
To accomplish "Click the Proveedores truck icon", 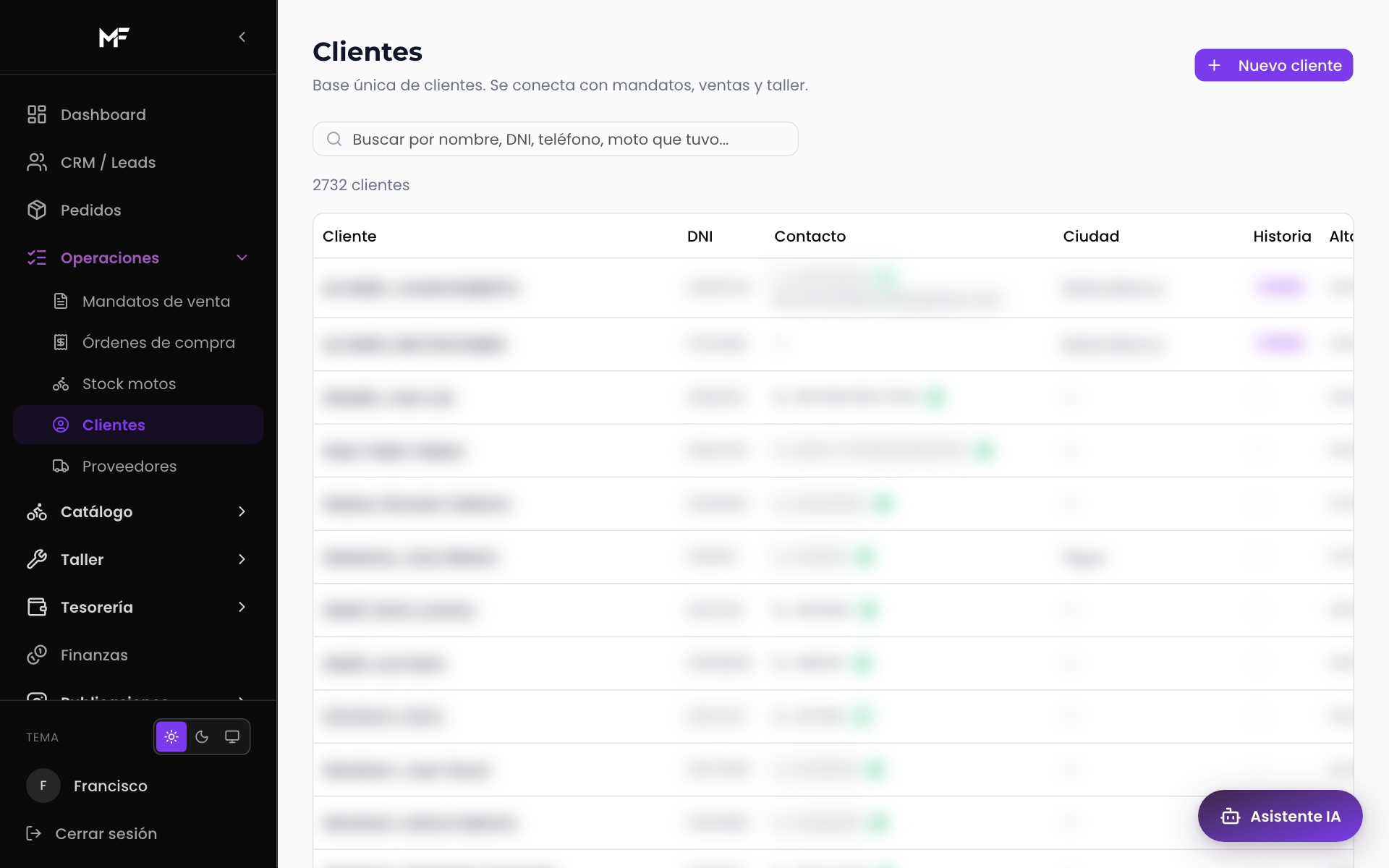I will click(61, 466).
